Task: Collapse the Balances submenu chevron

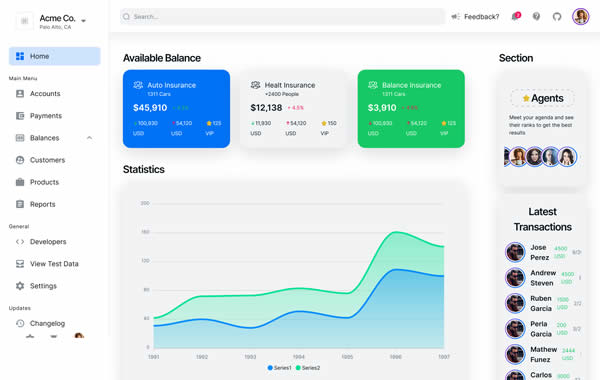Action: (89, 138)
